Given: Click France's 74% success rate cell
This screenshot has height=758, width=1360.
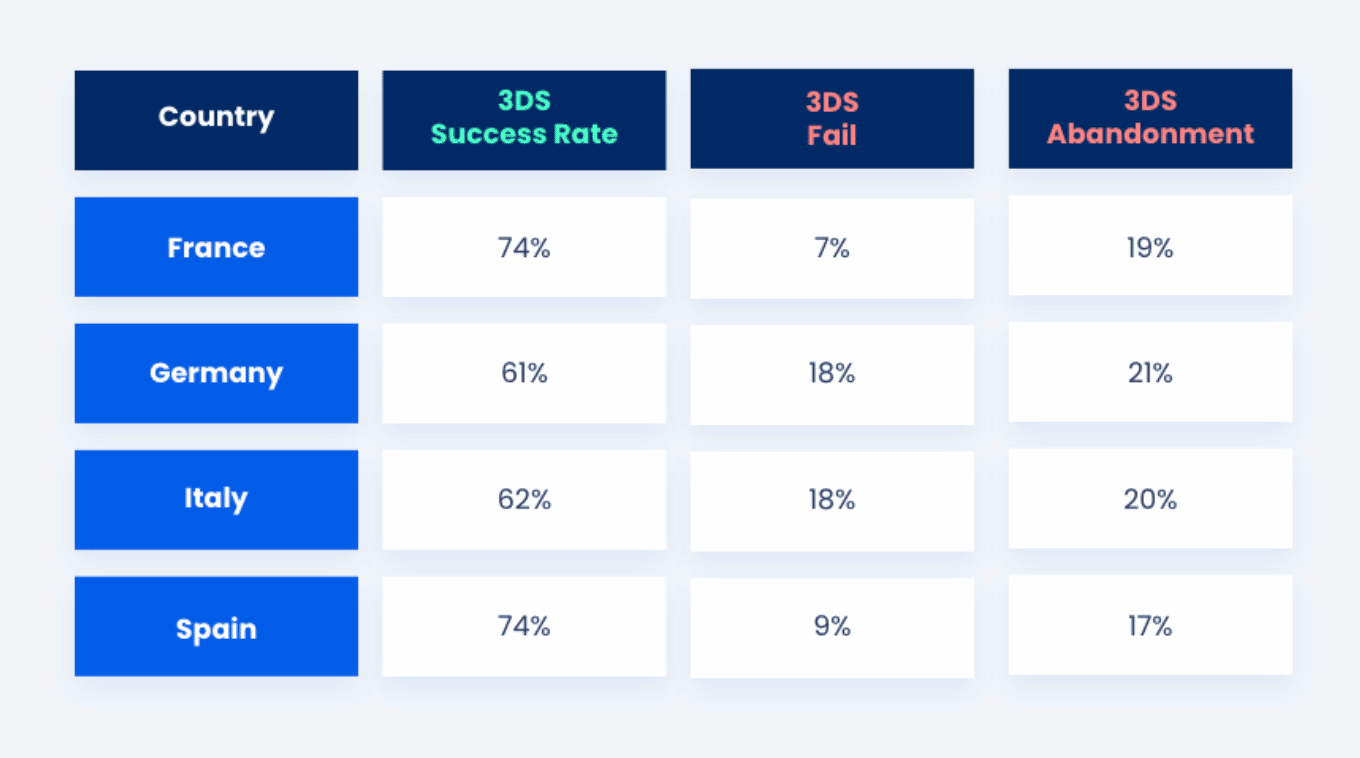Looking at the screenshot, I should [524, 247].
